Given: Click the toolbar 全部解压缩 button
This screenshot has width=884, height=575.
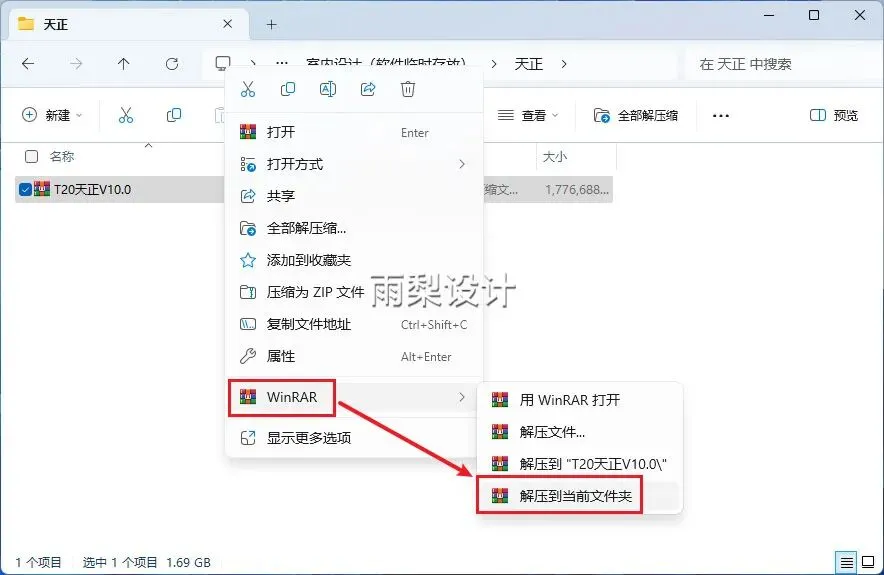Looking at the screenshot, I should tap(636, 116).
